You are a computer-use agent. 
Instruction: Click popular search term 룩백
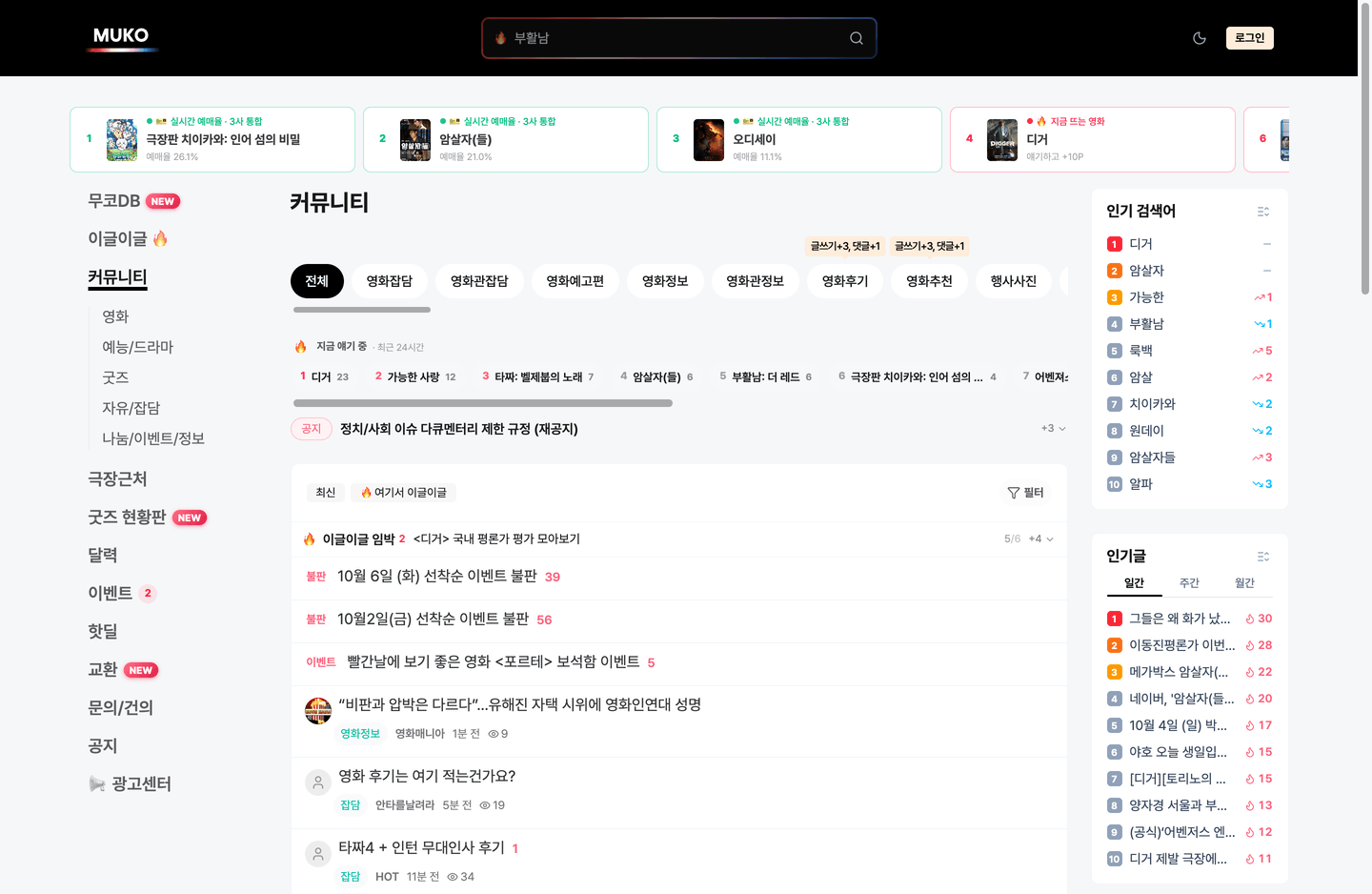click(x=1140, y=351)
